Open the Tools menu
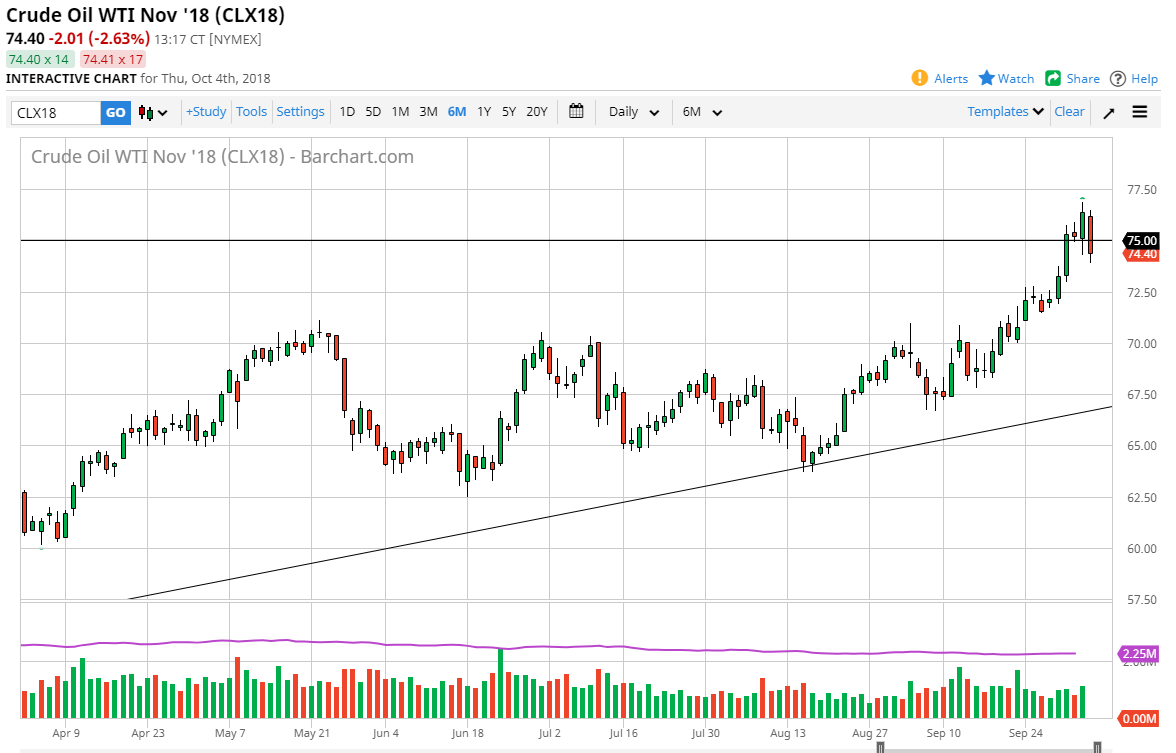Image resolution: width=1176 pixels, height=753 pixels. [251, 112]
